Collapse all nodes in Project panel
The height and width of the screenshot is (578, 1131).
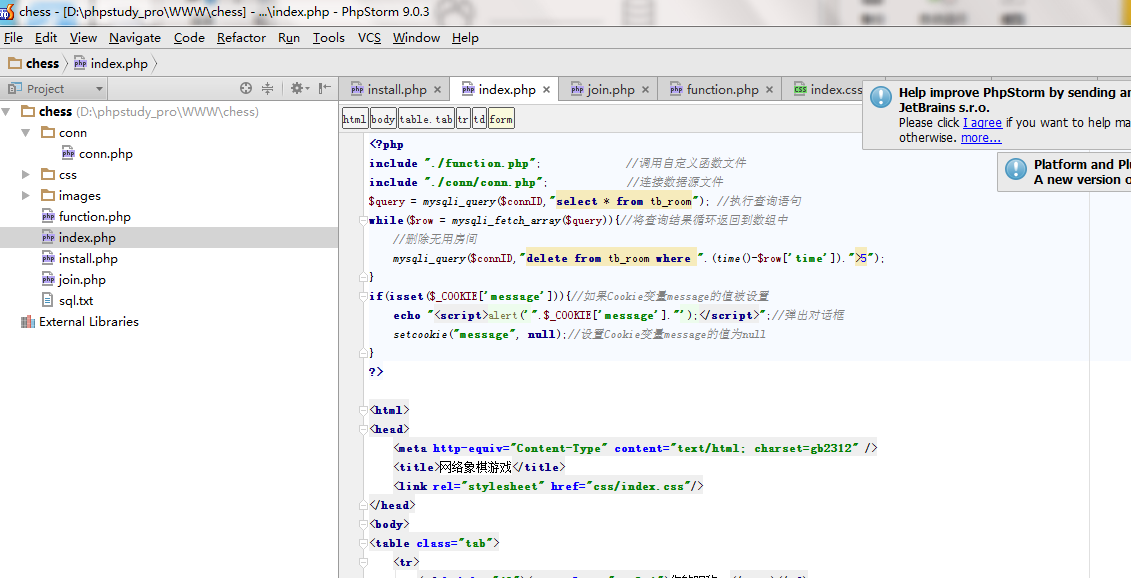pyautogui.click(x=268, y=88)
